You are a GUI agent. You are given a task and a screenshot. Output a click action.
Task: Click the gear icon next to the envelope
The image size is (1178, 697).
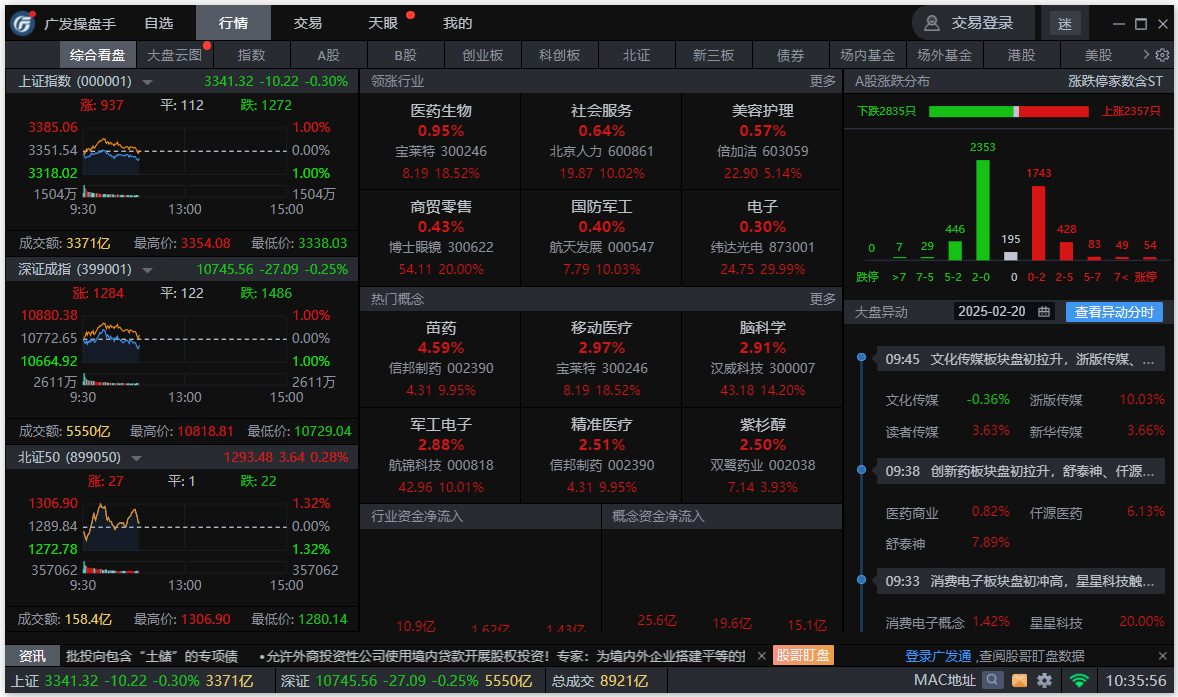point(1044,679)
